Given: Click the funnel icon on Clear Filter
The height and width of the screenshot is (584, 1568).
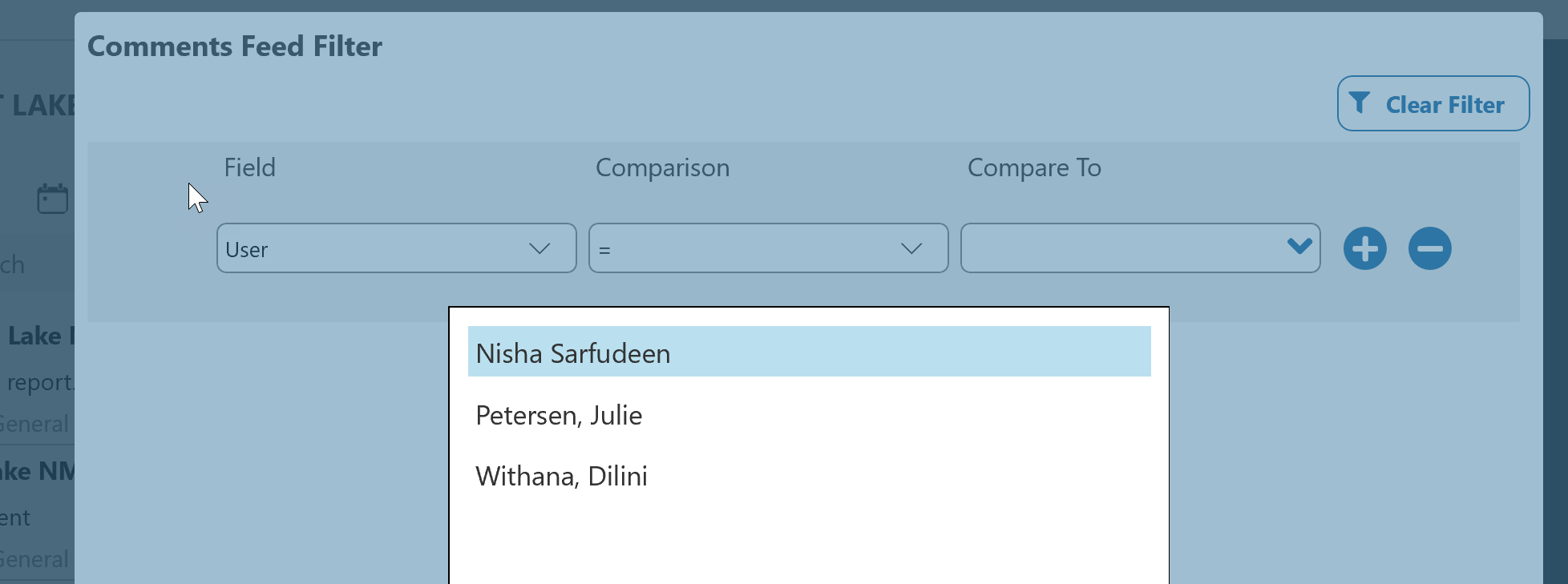Looking at the screenshot, I should (x=1360, y=103).
